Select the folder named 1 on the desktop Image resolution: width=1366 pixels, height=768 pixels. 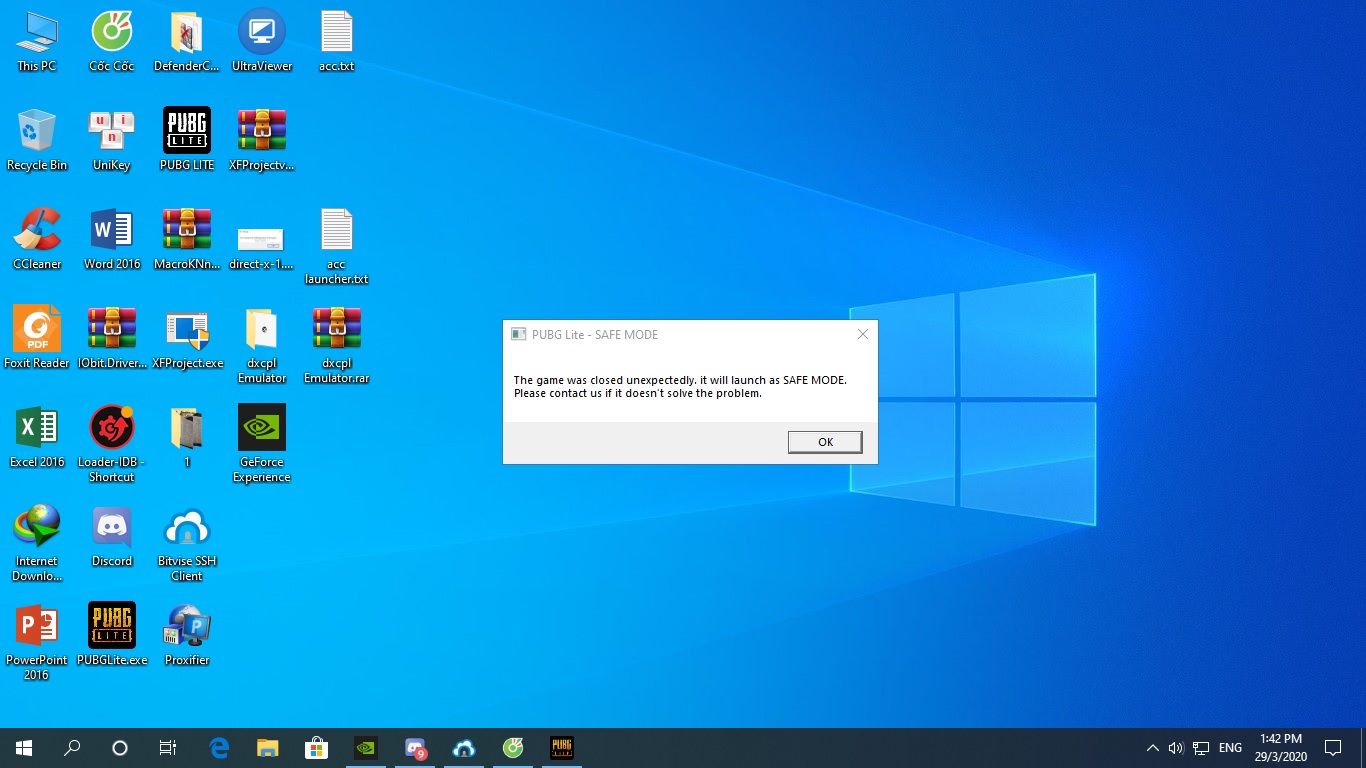click(187, 438)
